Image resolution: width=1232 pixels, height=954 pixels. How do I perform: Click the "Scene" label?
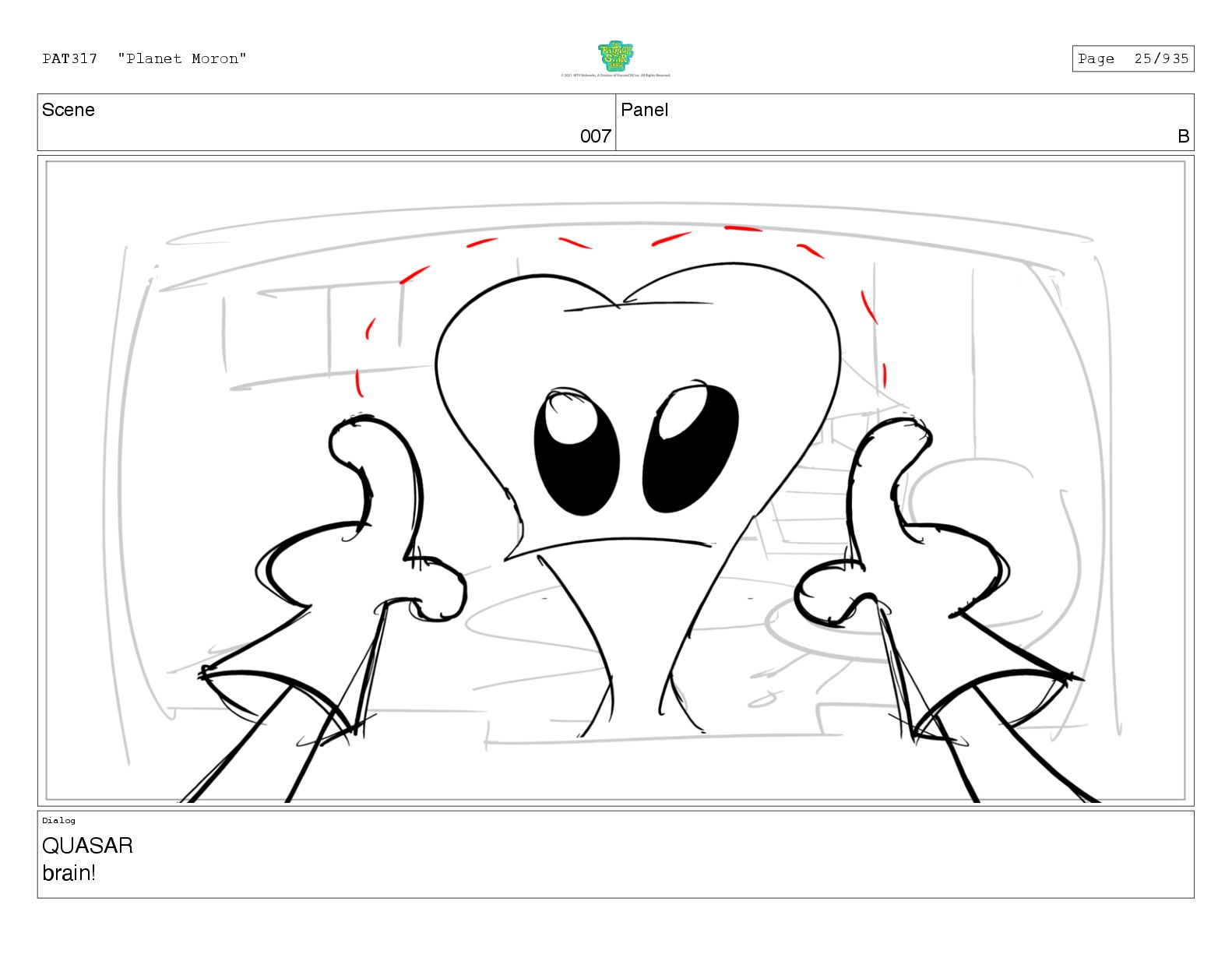pos(69,110)
